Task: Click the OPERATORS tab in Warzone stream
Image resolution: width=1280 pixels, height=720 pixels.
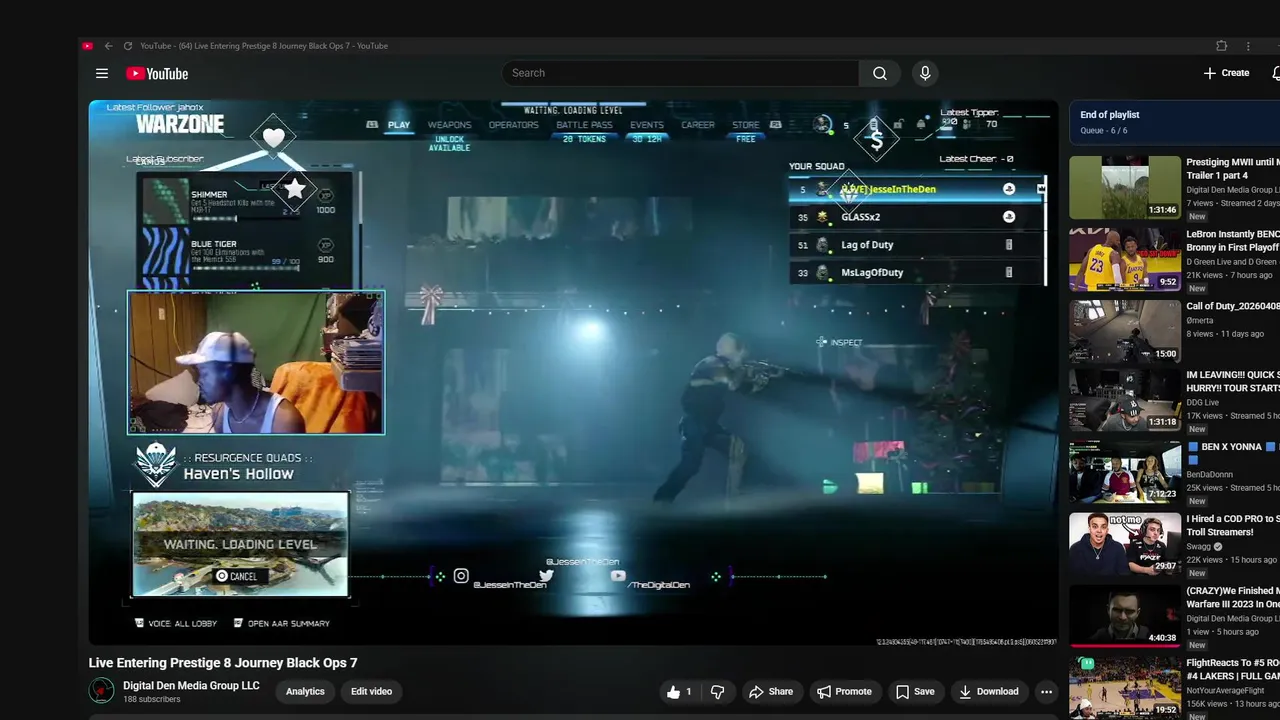Action: (x=513, y=125)
